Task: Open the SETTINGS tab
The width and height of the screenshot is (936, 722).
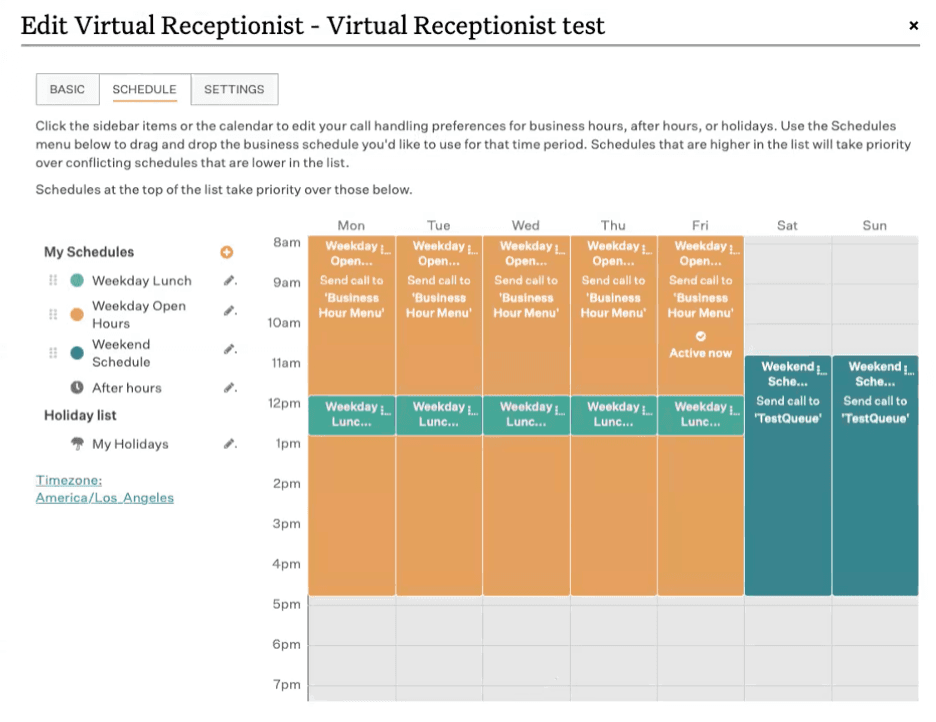Action: (x=234, y=89)
